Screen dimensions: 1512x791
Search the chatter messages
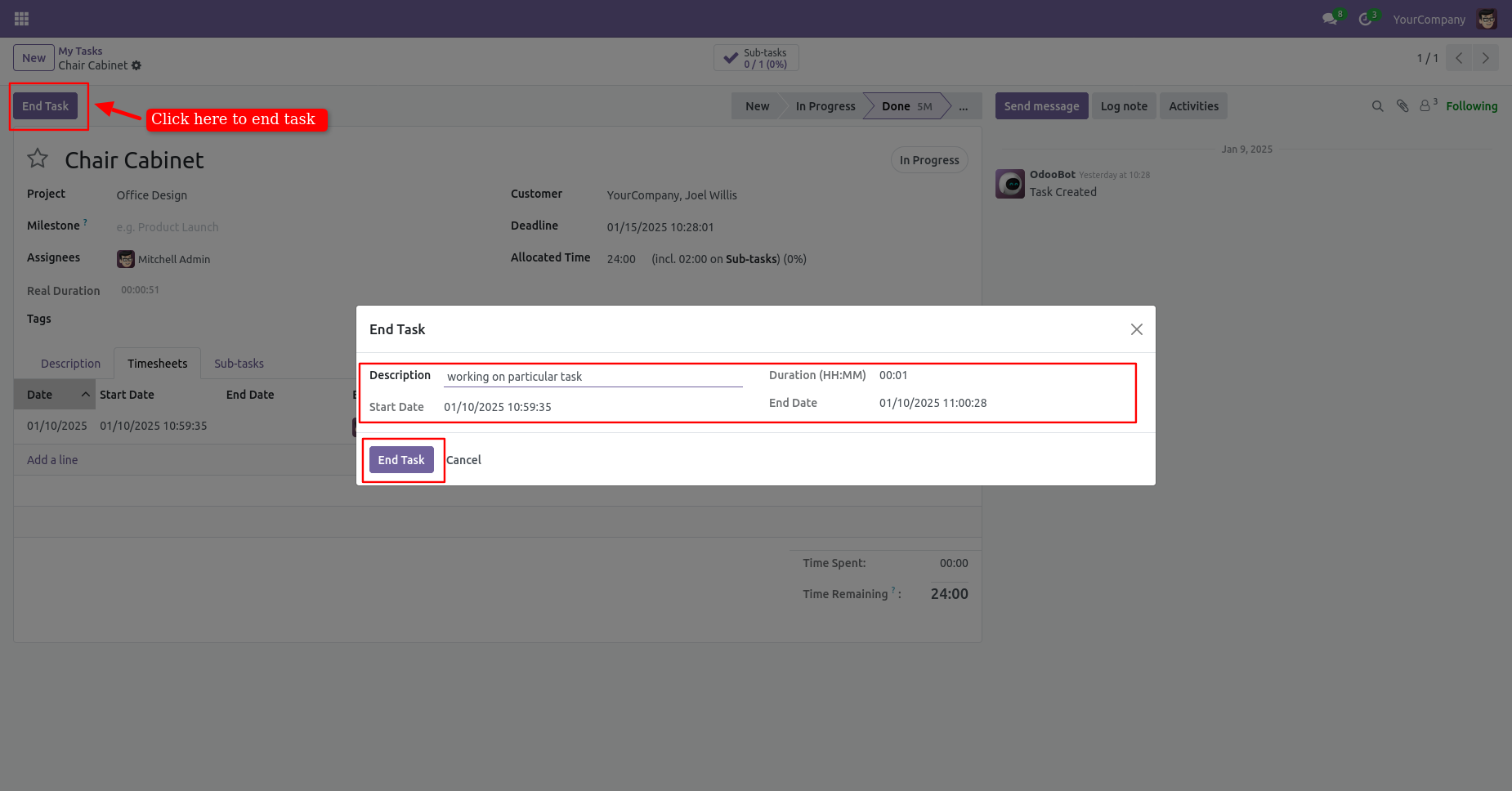point(1377,106)
